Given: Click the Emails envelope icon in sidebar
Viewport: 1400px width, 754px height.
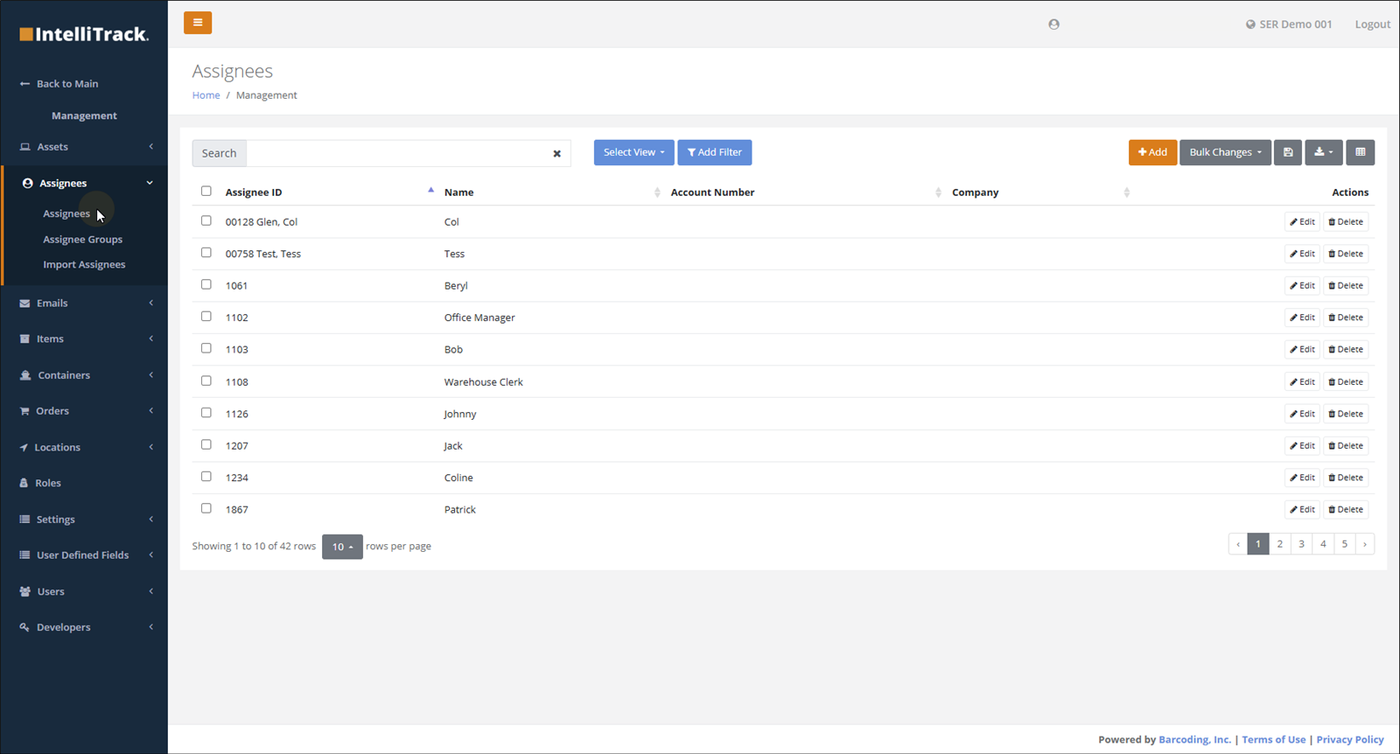Looking at the screenshot, I should (x=25, y=303).
